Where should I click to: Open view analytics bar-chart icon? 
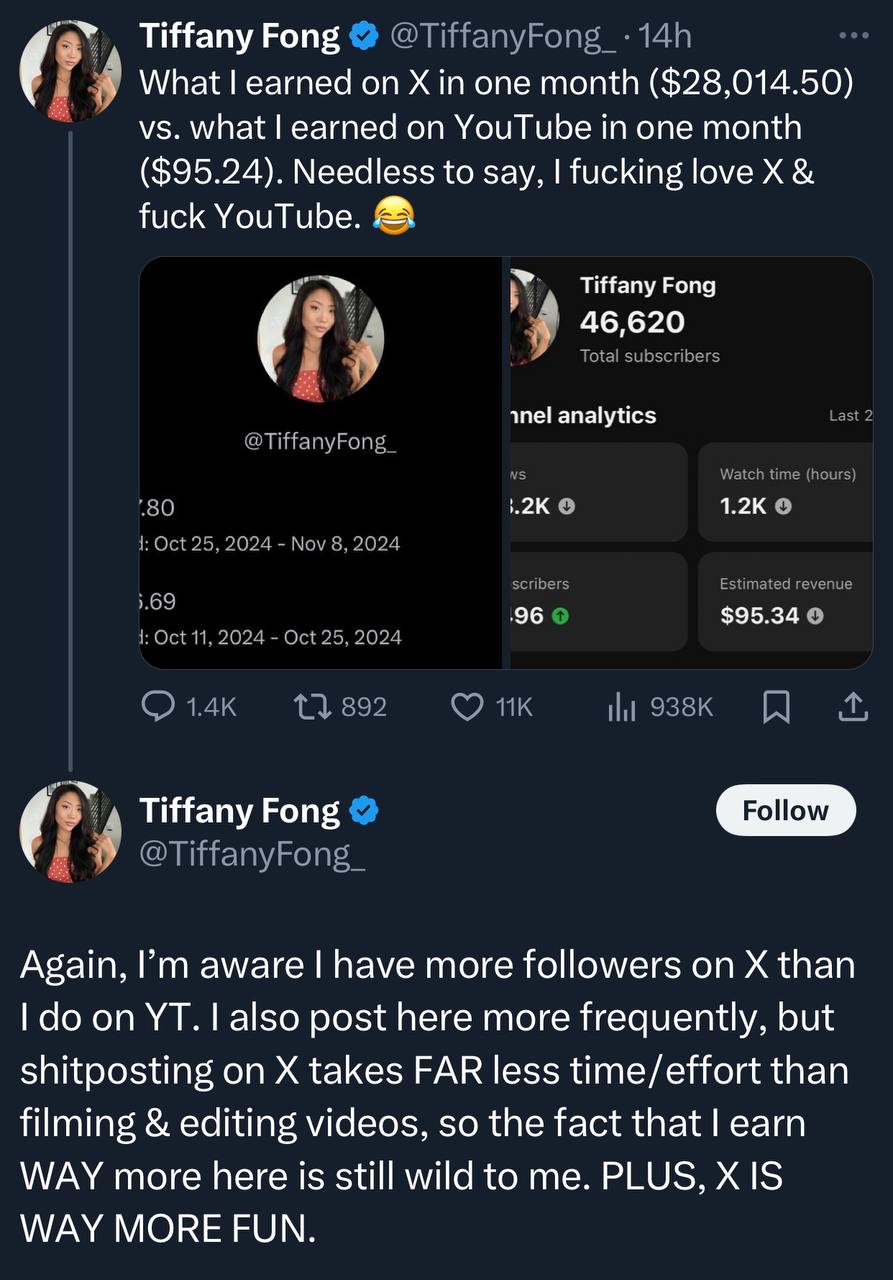point(622,707)
